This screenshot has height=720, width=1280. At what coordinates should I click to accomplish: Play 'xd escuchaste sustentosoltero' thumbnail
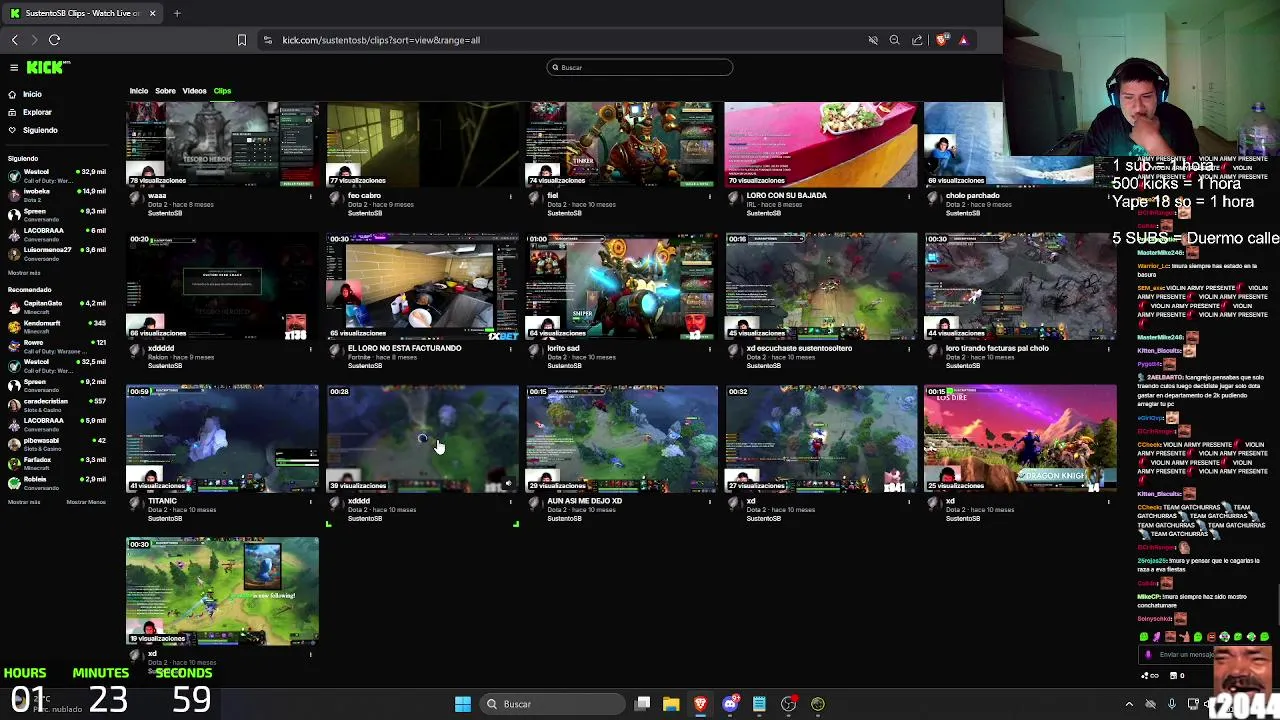point(821,286)
